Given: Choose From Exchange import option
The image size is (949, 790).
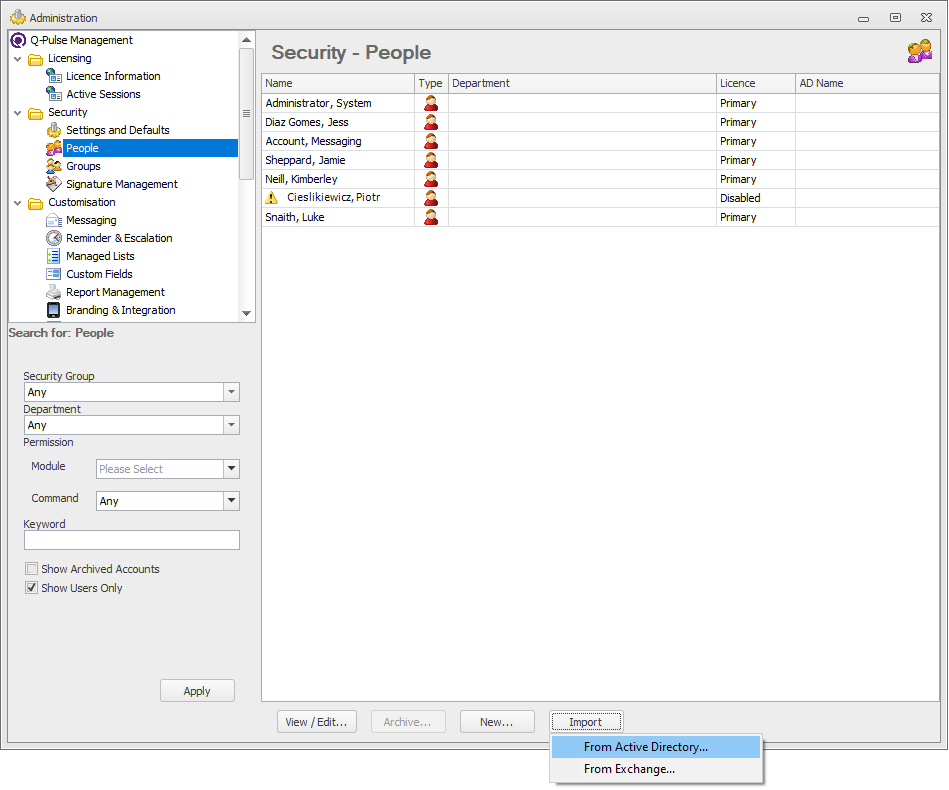Looking at the screenshot, I should click(656, 769).
